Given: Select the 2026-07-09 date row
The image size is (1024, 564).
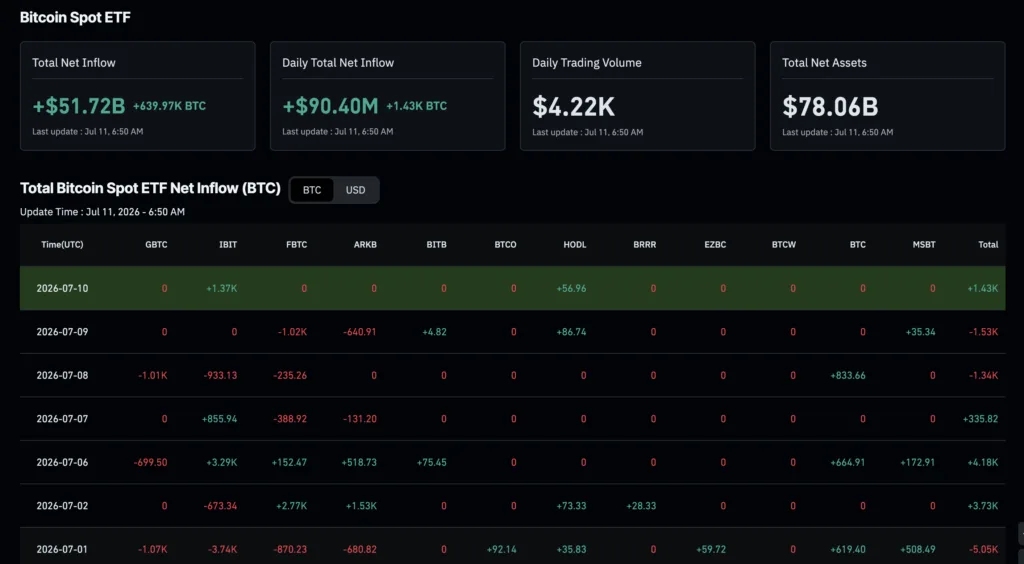Looking at the screenshot, I should pos(513,332).
